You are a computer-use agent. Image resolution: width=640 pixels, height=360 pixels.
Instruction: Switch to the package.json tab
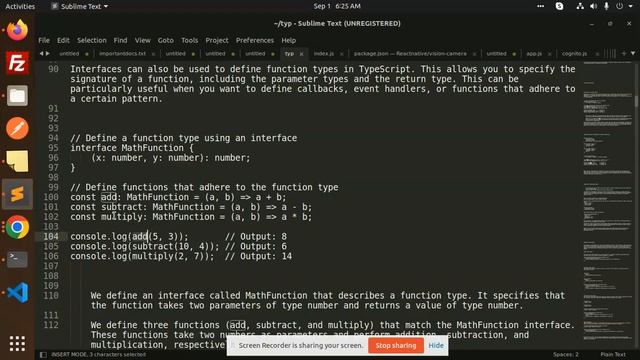(410, 53)
